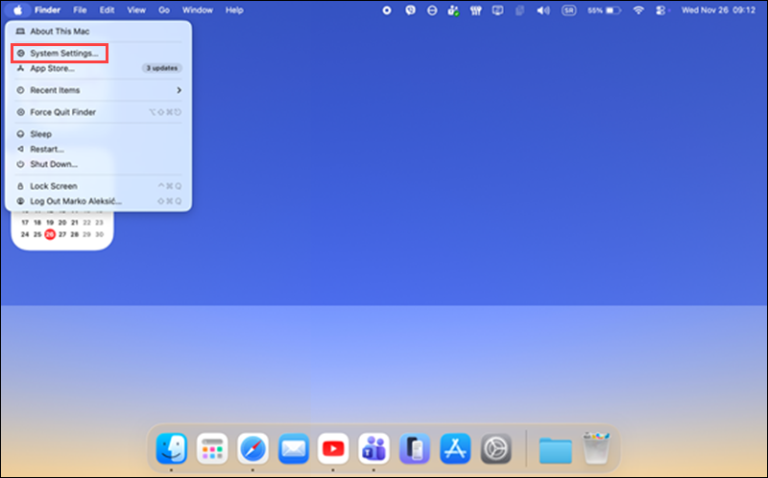Expand the Recent Items submenu

tap(98, 90)
